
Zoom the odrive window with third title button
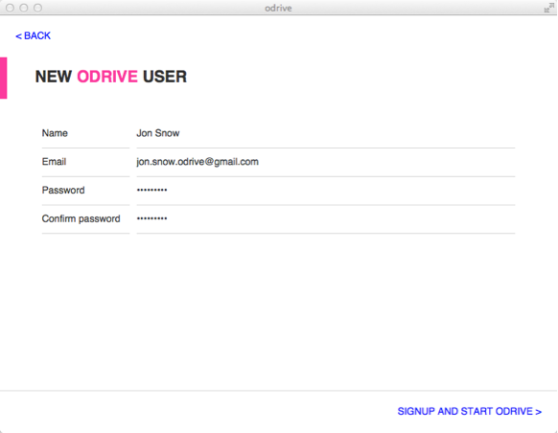[38, 7]
